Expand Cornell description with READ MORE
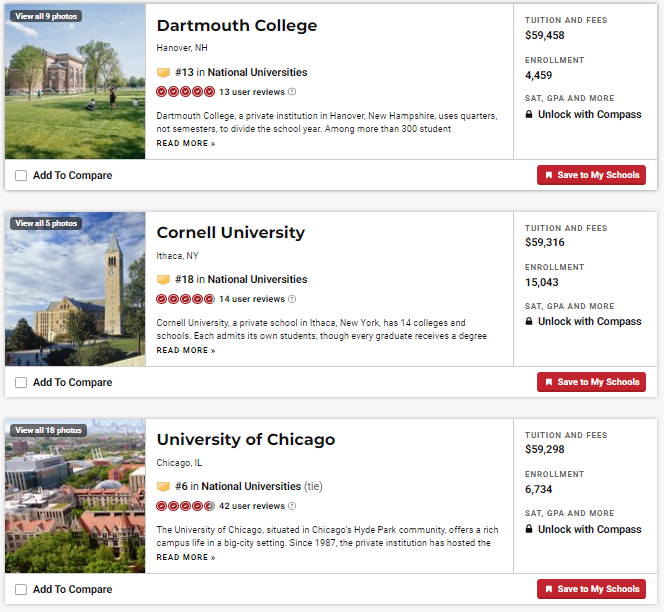This screenshot has width=664, height=612. click(185, 351)
